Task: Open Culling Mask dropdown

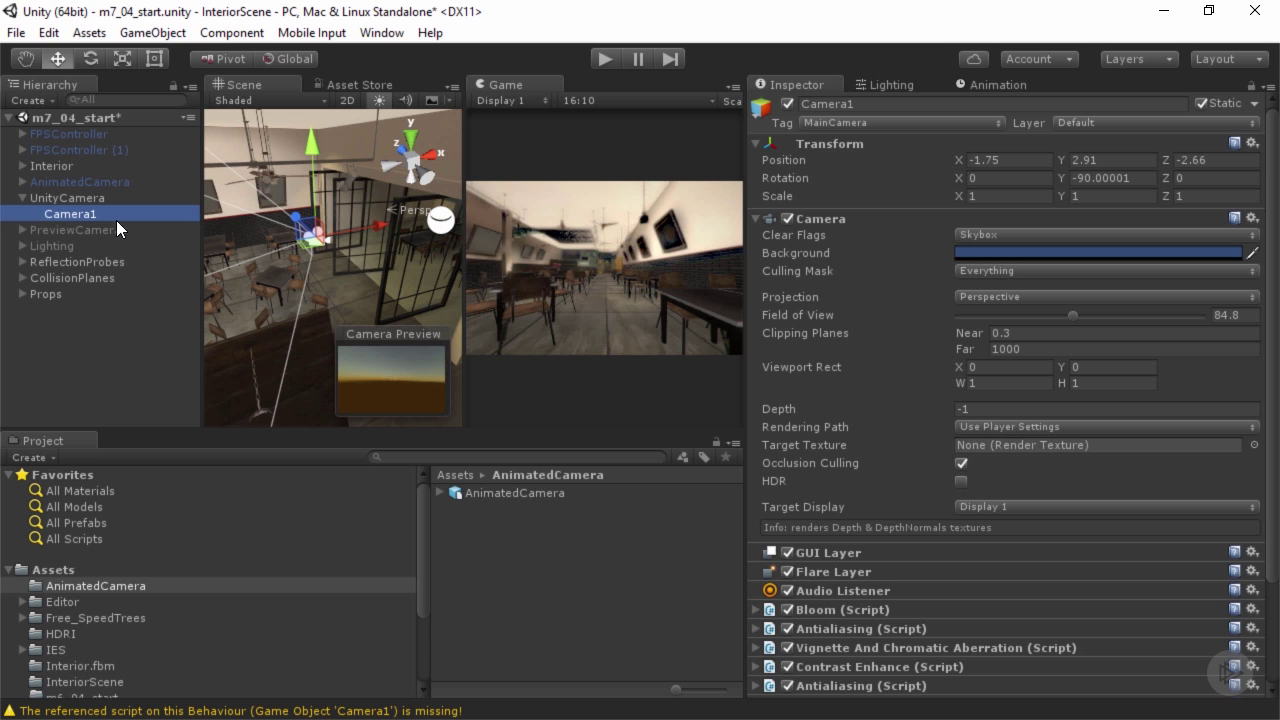Action: (x=1107, y=271)
